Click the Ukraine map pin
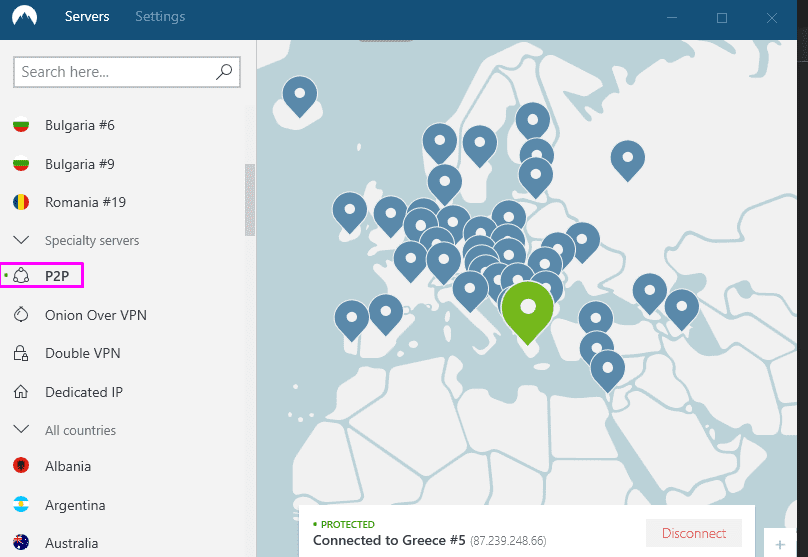 tap(583, 242)
